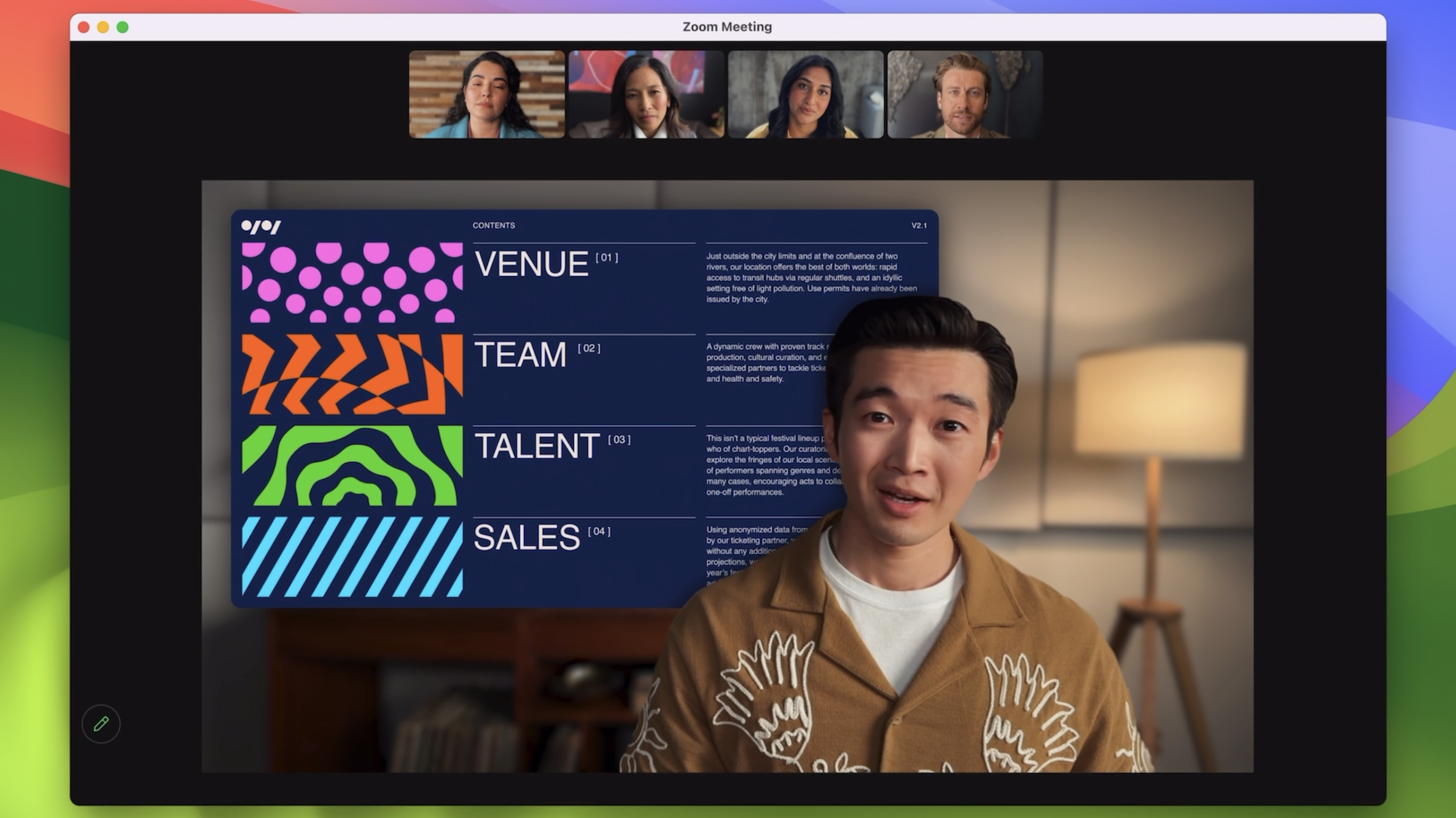Click the green wavy arches graphic
Viewport: 1456px width, 818px height.
pos(352,465)
